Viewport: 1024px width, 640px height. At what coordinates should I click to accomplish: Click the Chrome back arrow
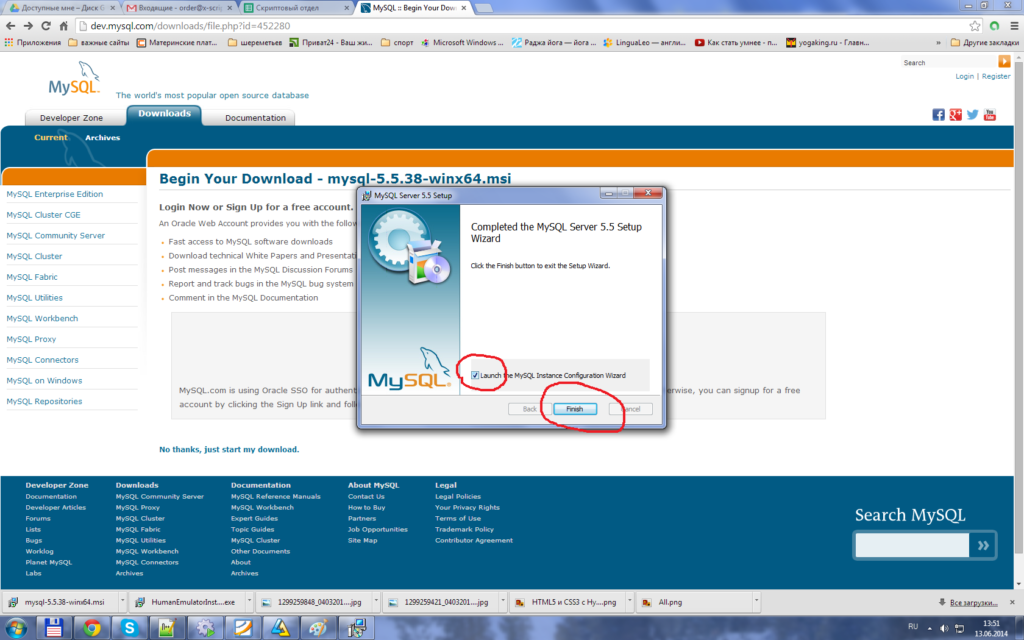click(10, 26)
